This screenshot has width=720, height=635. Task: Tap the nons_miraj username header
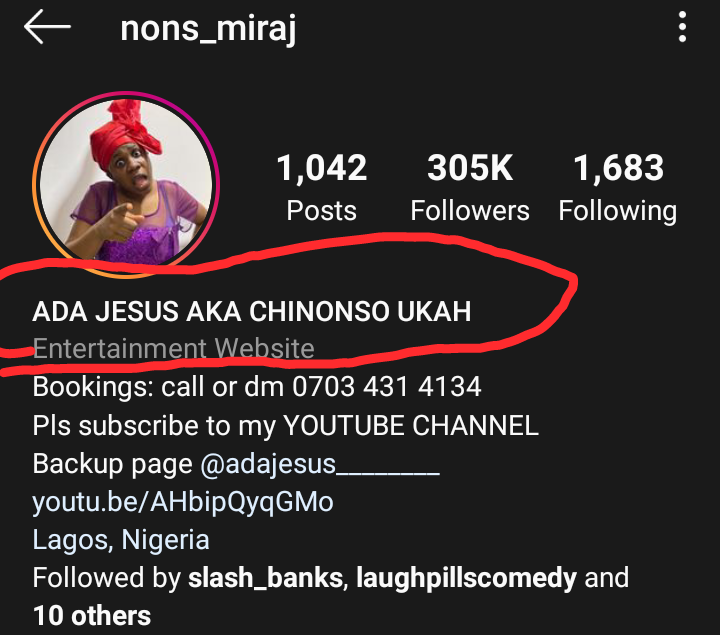pyautogui.click(x=208, y=29)
